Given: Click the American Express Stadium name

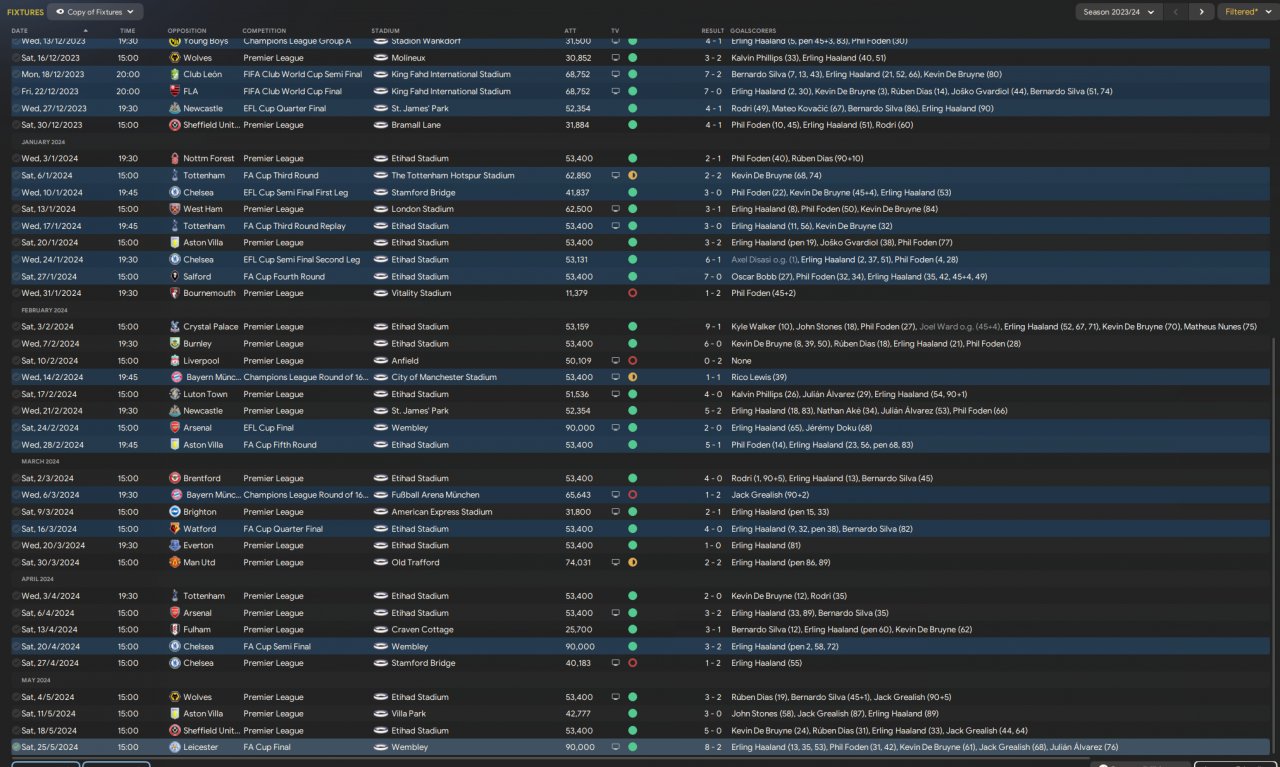Looking at the screenshot, I should [442, 512].
